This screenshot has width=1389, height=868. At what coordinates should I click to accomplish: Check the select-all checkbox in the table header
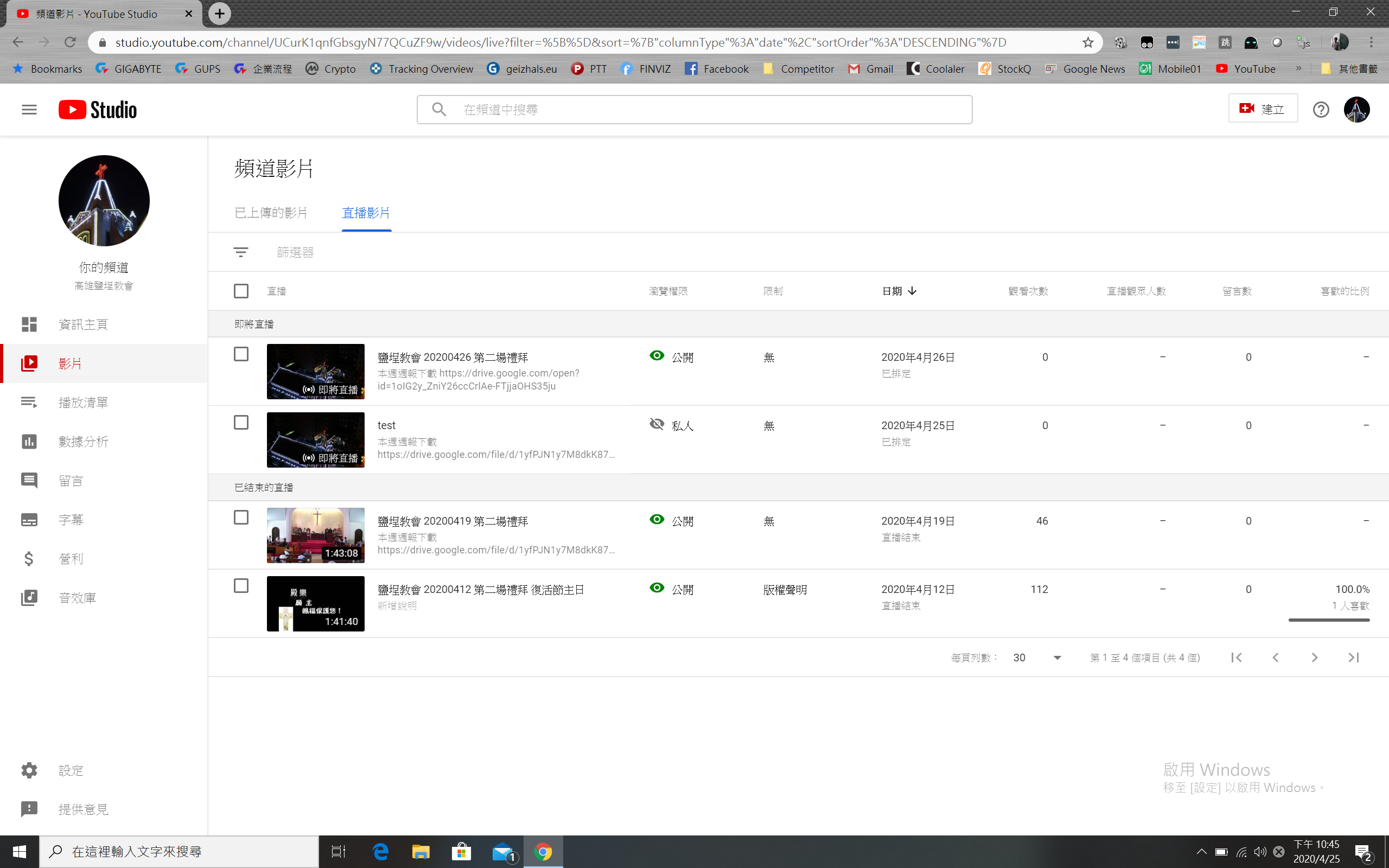click(x=241, y=291)
